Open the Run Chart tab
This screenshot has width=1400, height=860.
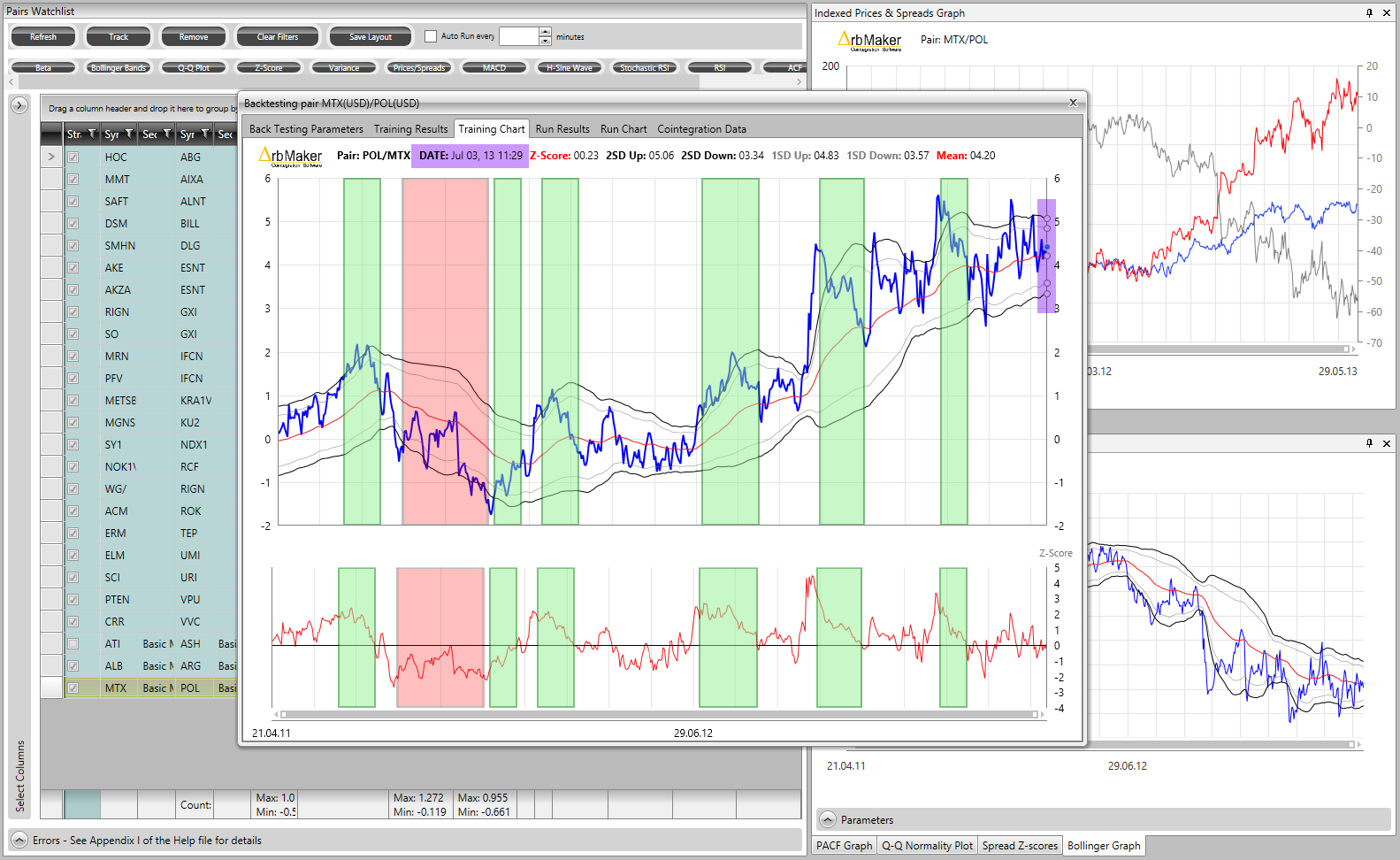[623, 129]
